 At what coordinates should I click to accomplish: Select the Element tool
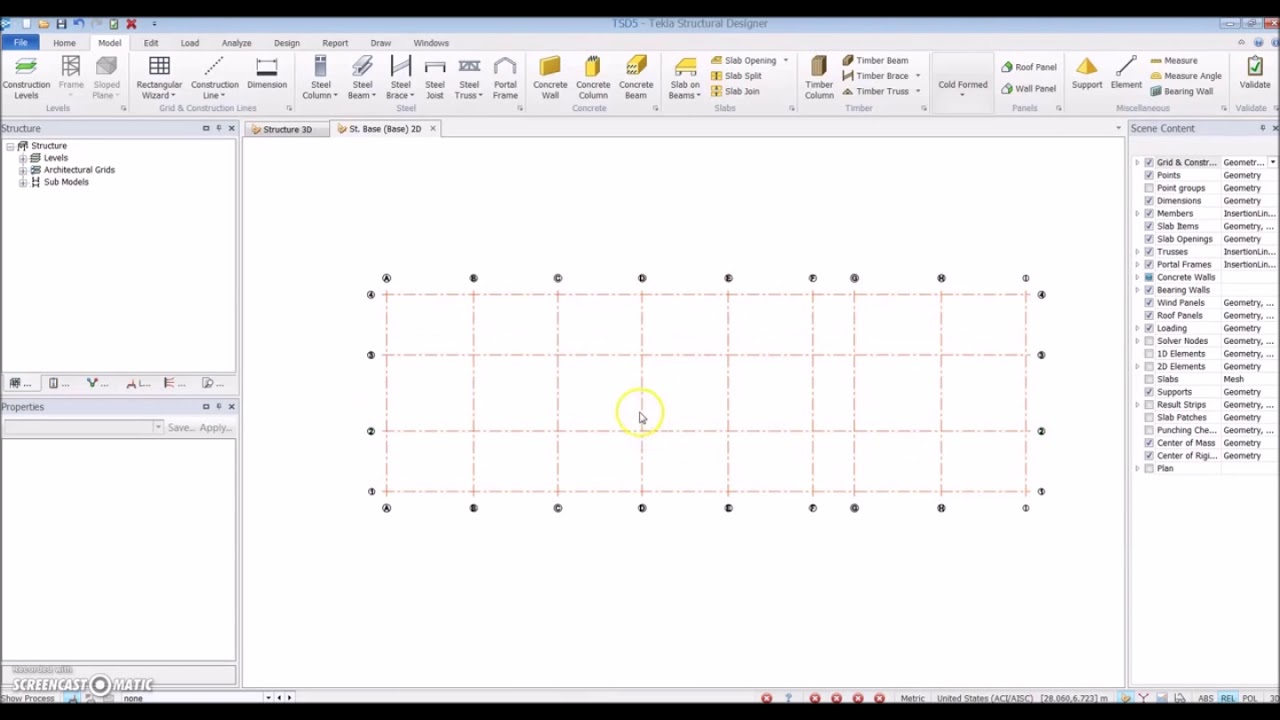[1126, 74]
